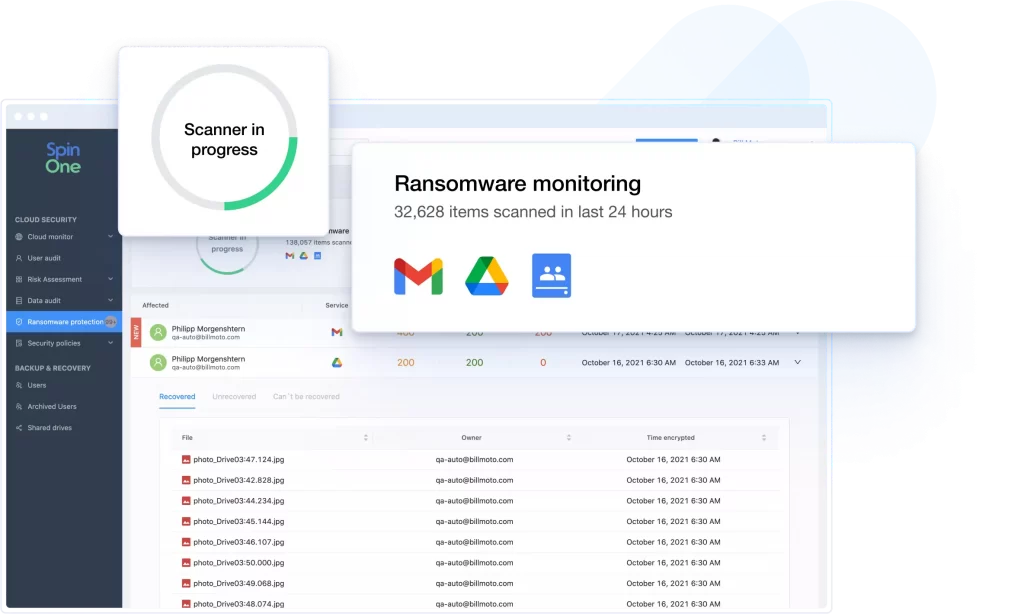Click the small Google Drive icon under items scanned

[x=304, y=256]
